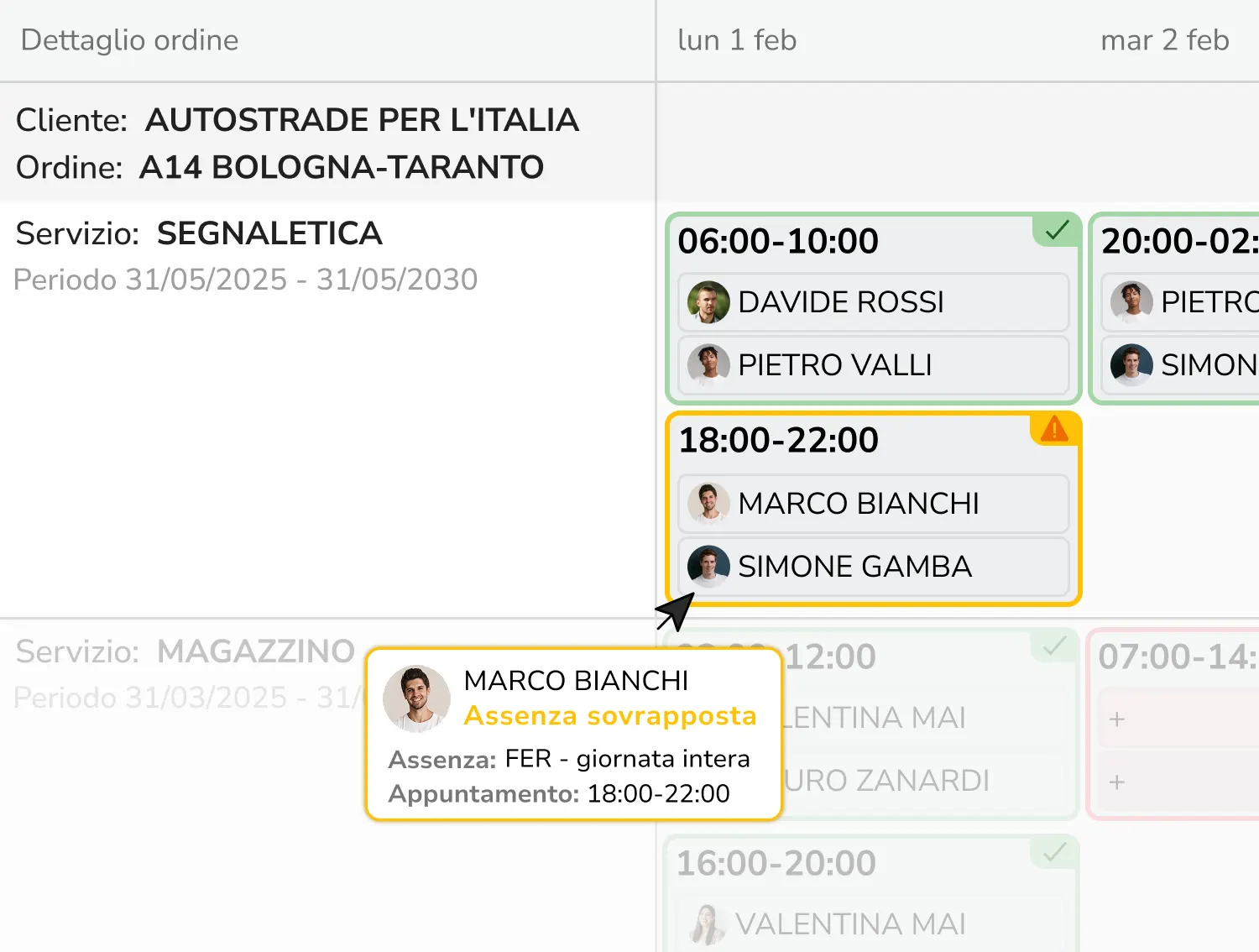1259x952 pixels.
Task: Click Pietro Valli's avatar in Monday's 06:00-10:00 shift
Action: (x=708, y=365)
